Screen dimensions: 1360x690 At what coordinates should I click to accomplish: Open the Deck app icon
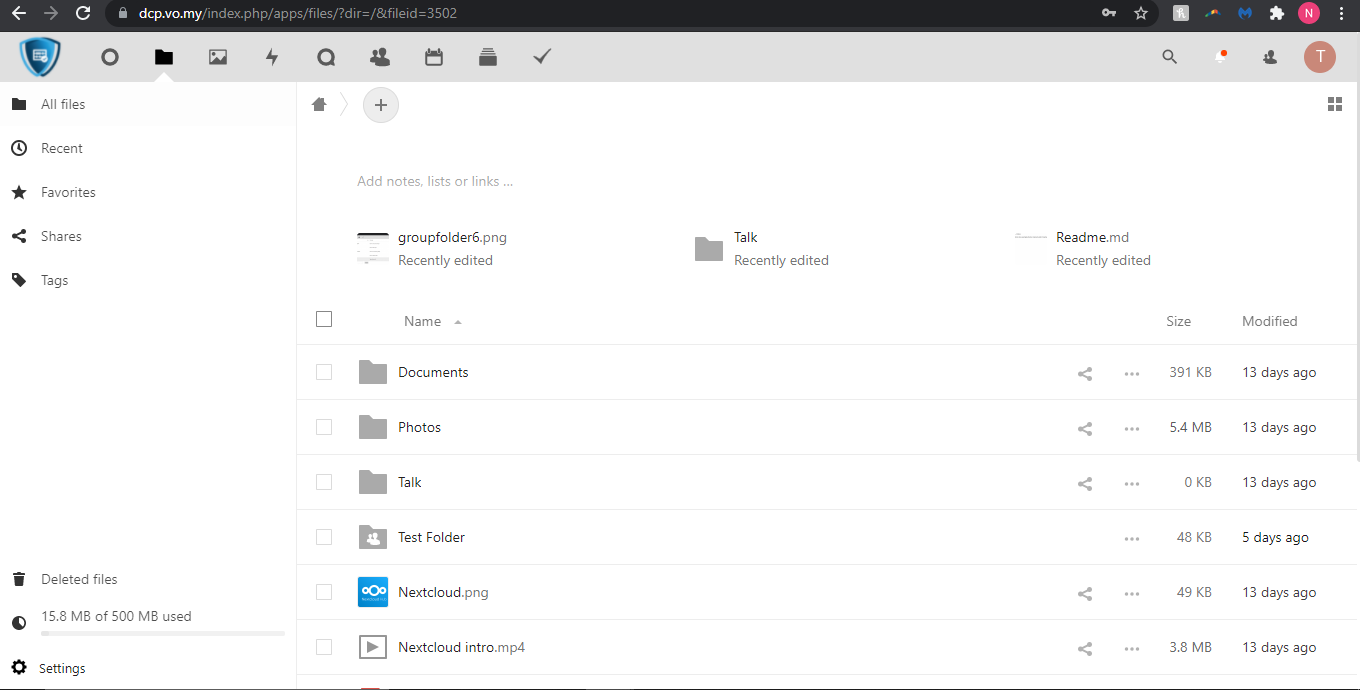pos(488,57)
